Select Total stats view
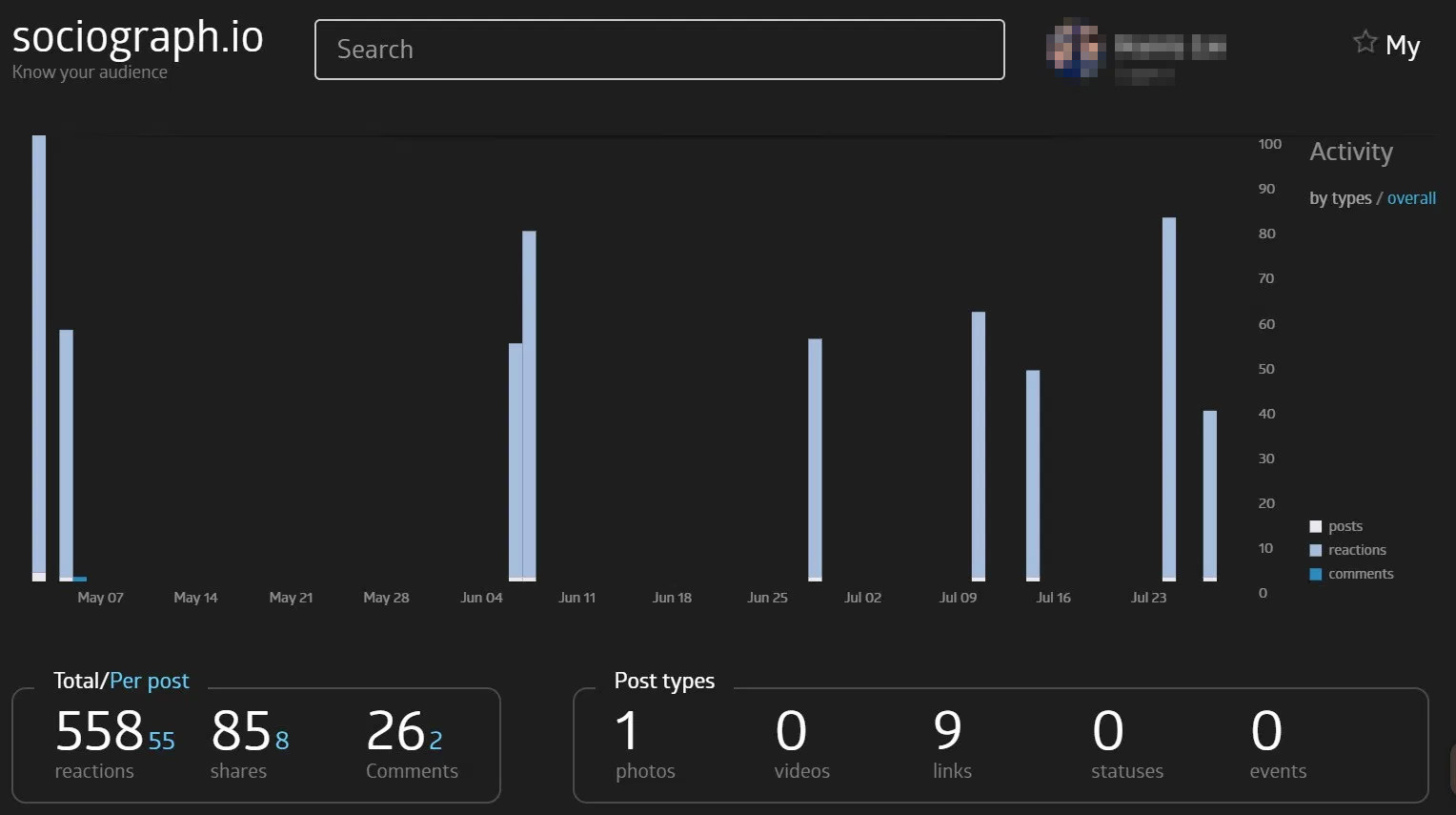Viewport: 1456px width, 815px height. 76,681
